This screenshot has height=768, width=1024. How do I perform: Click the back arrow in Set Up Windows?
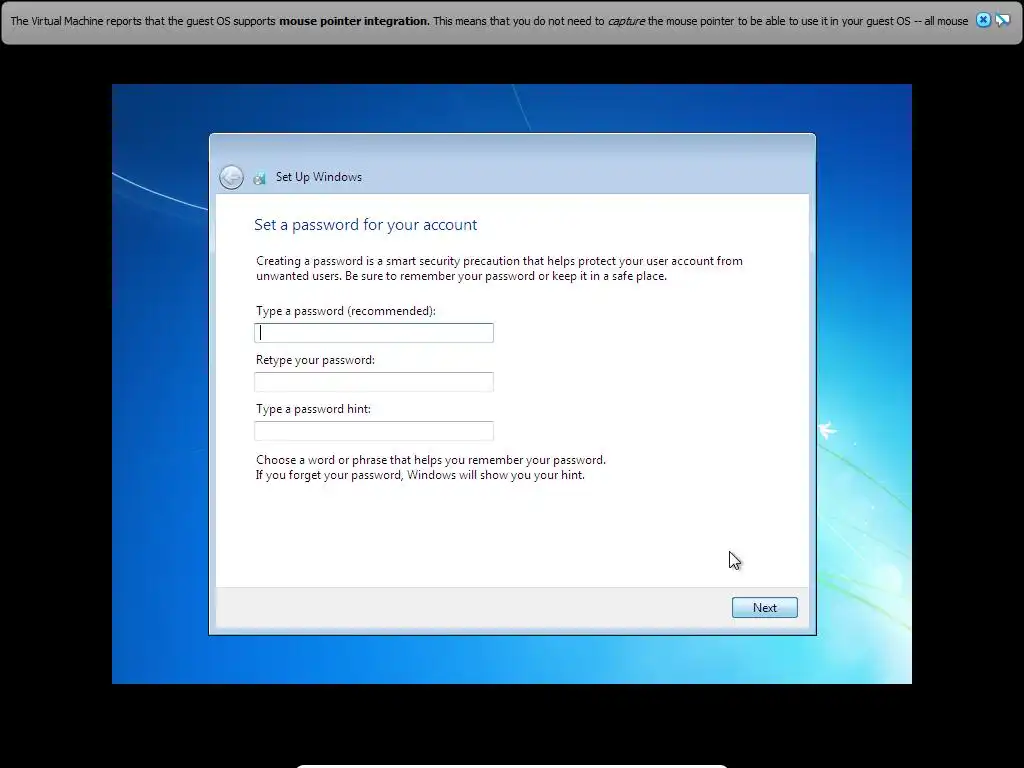click(x=231, y=177)
